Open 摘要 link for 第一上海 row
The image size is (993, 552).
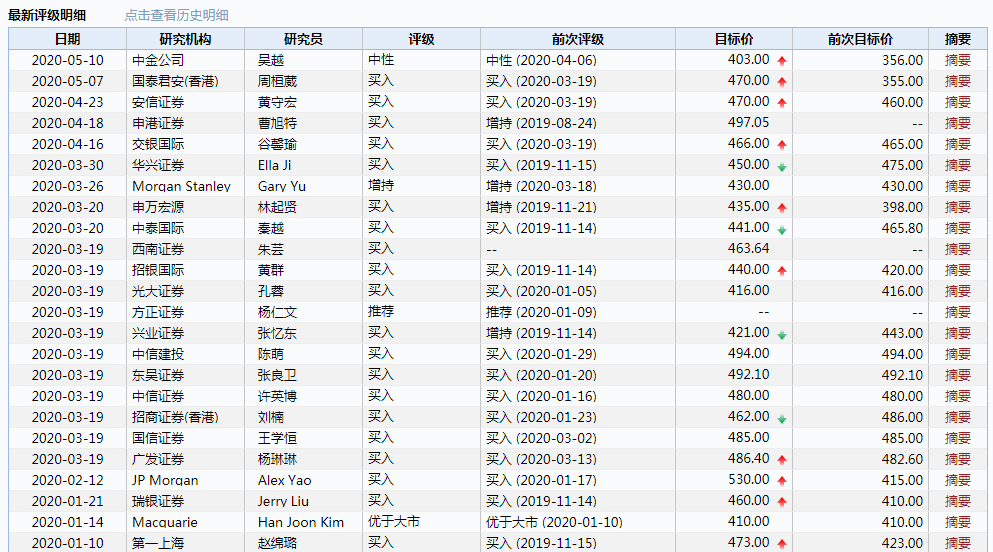tap(958, 543)
